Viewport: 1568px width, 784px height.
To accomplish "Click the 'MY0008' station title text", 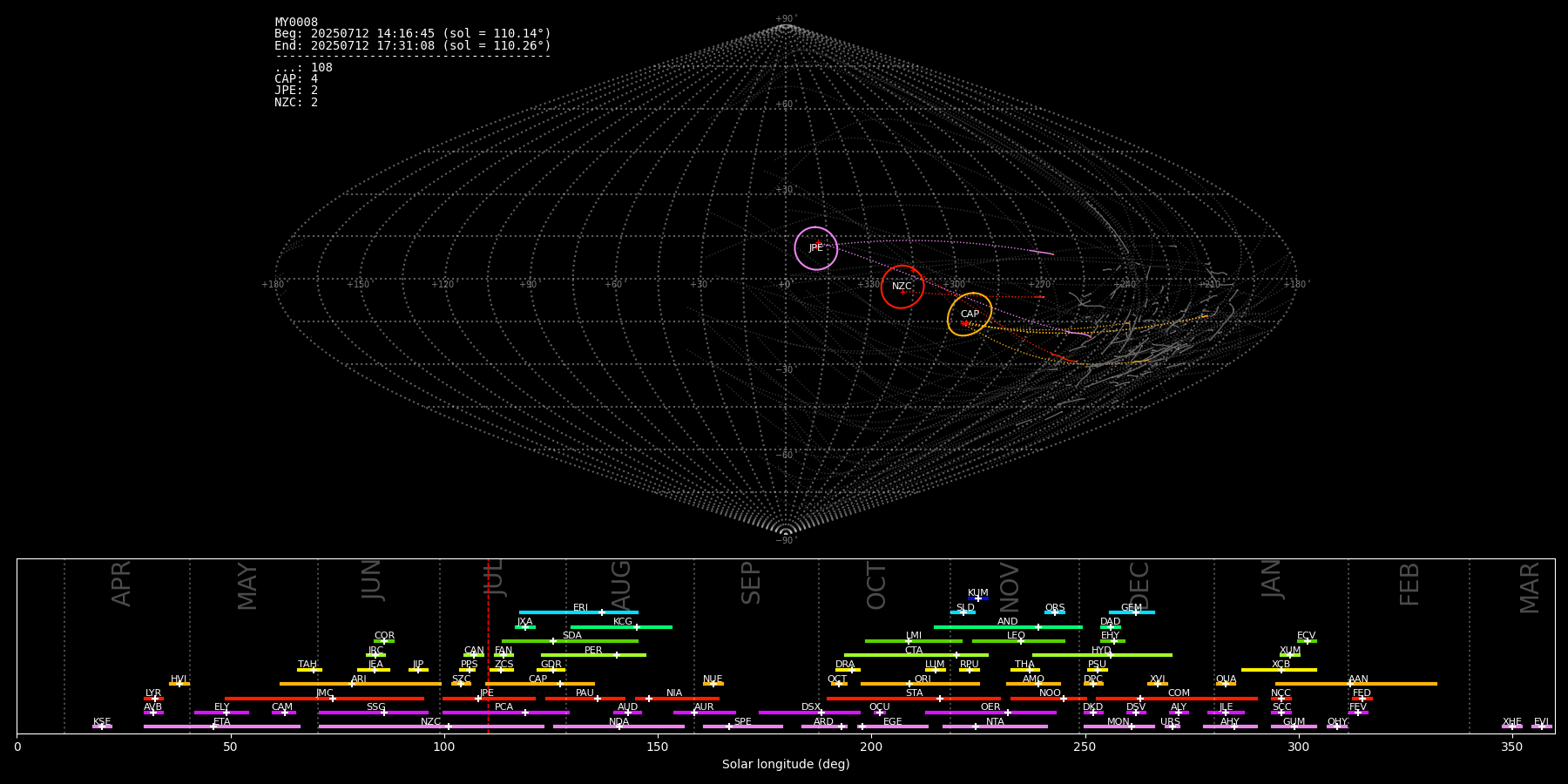I will (x=296, y=23).
